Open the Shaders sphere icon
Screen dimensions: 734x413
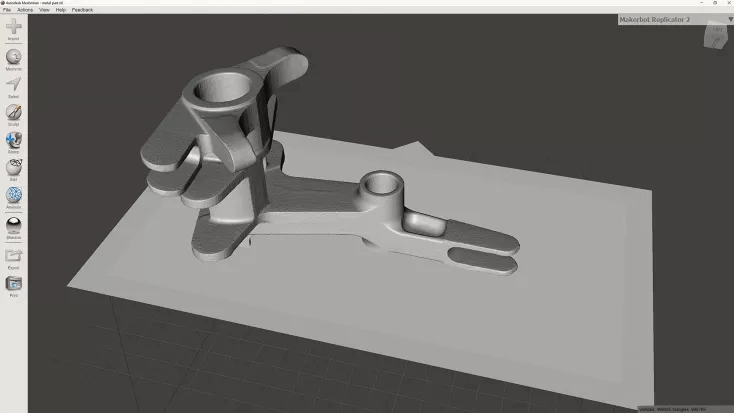pyautogui.click(x=14, y=225)
